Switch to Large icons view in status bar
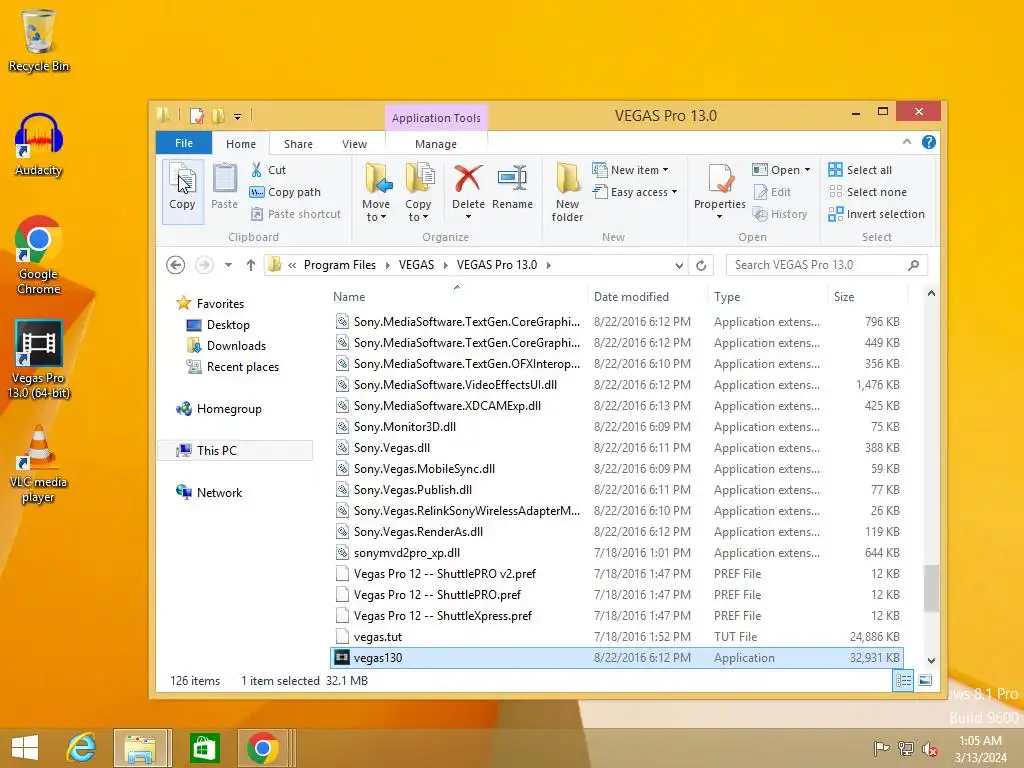 925,681
